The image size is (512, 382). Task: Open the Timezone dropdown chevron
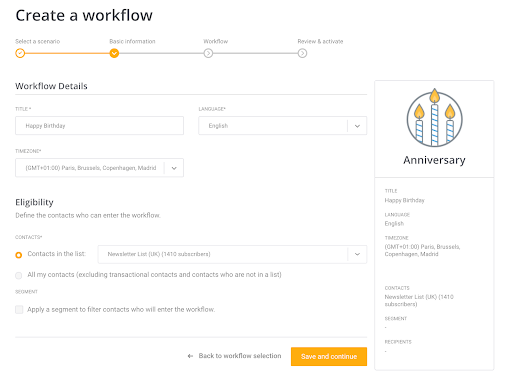point(174,168)
